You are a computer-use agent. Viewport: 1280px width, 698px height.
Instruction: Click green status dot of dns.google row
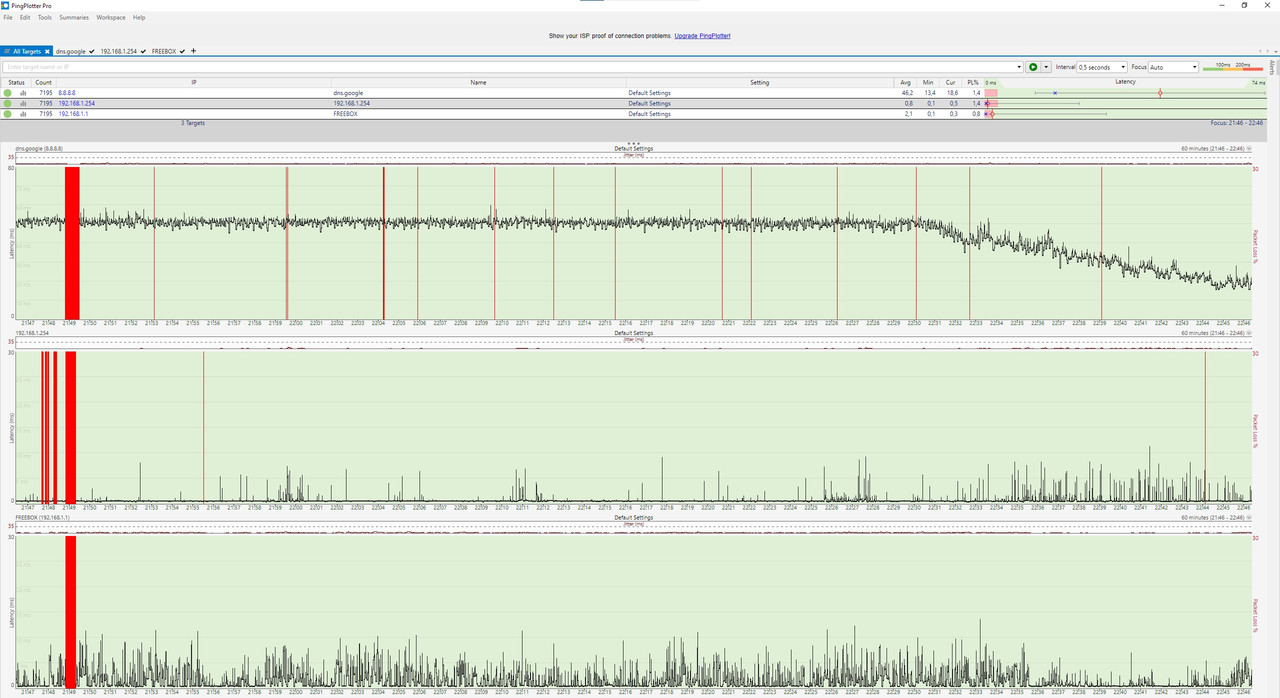pos(8,93)
